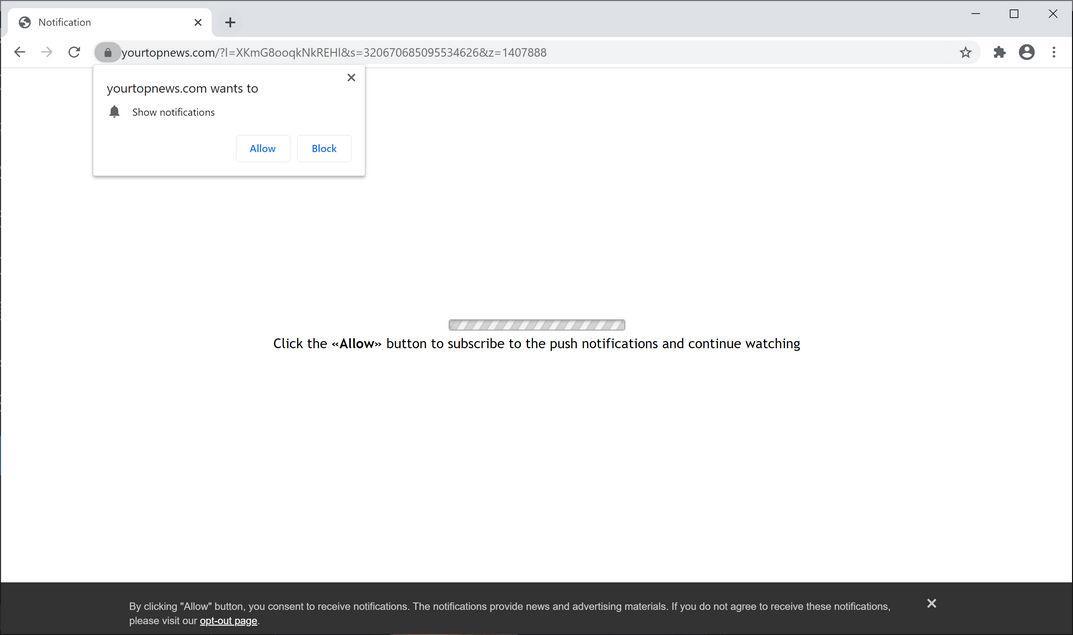Click the yourtopnews.com address bar URL
The width and height of the screenshot is (1073, 635).
tap(334, 53)
